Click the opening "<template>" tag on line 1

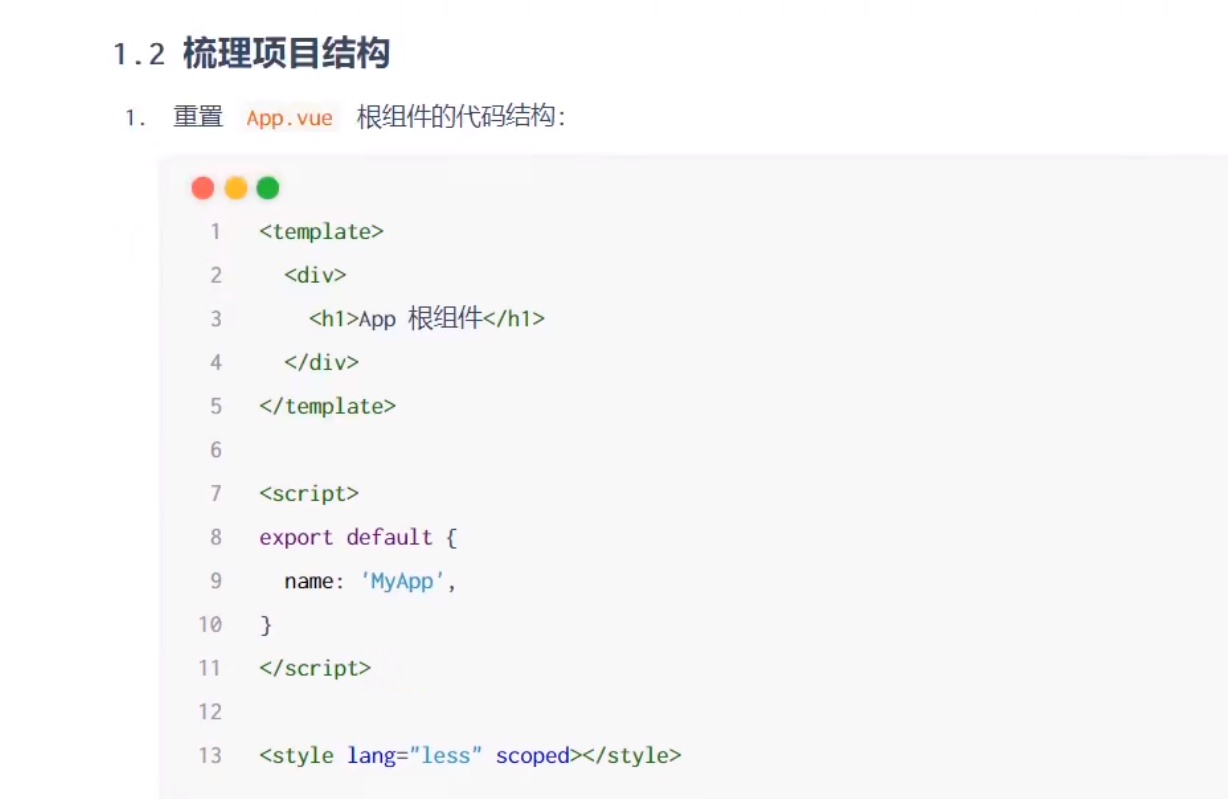point(321,232)
